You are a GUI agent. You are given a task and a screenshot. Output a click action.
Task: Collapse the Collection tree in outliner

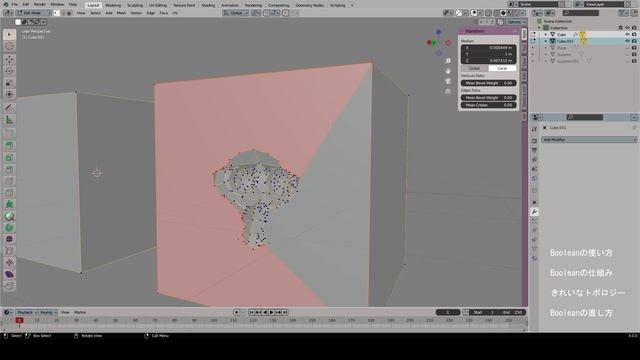539,28
